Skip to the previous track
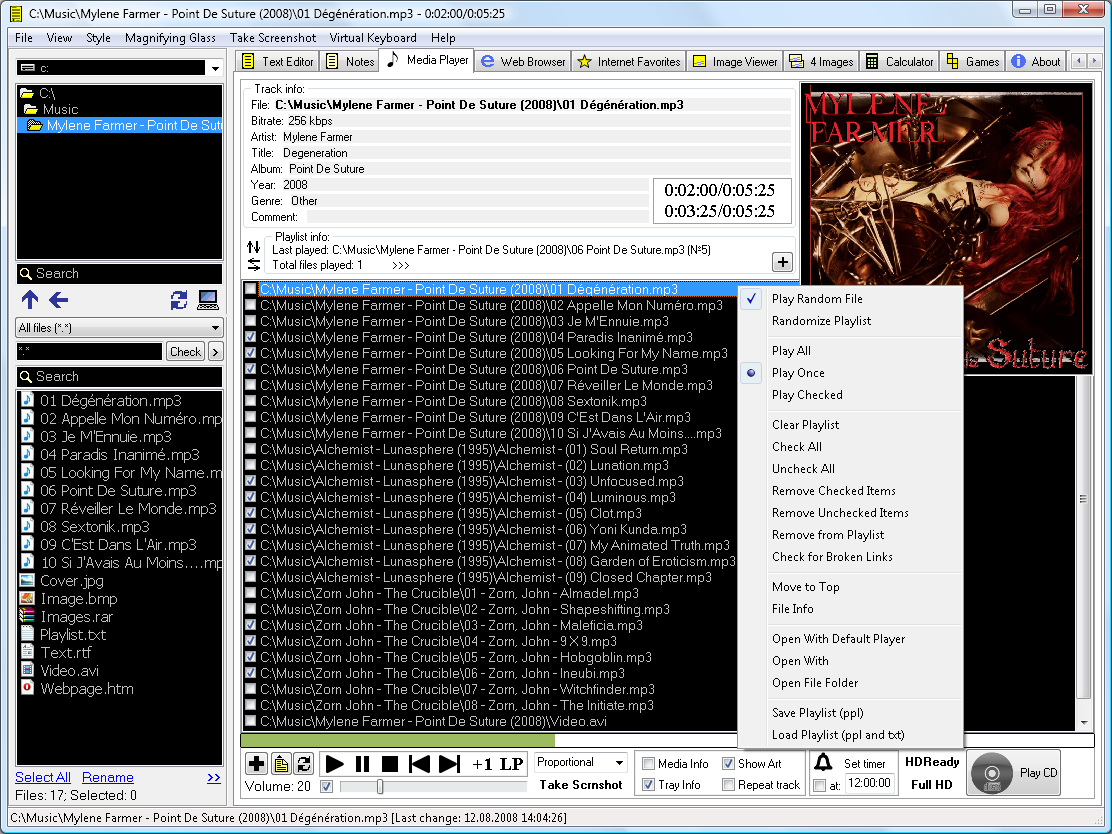Screen dimensions: 1112x834 pyautogui.click(x=419, y=764)
